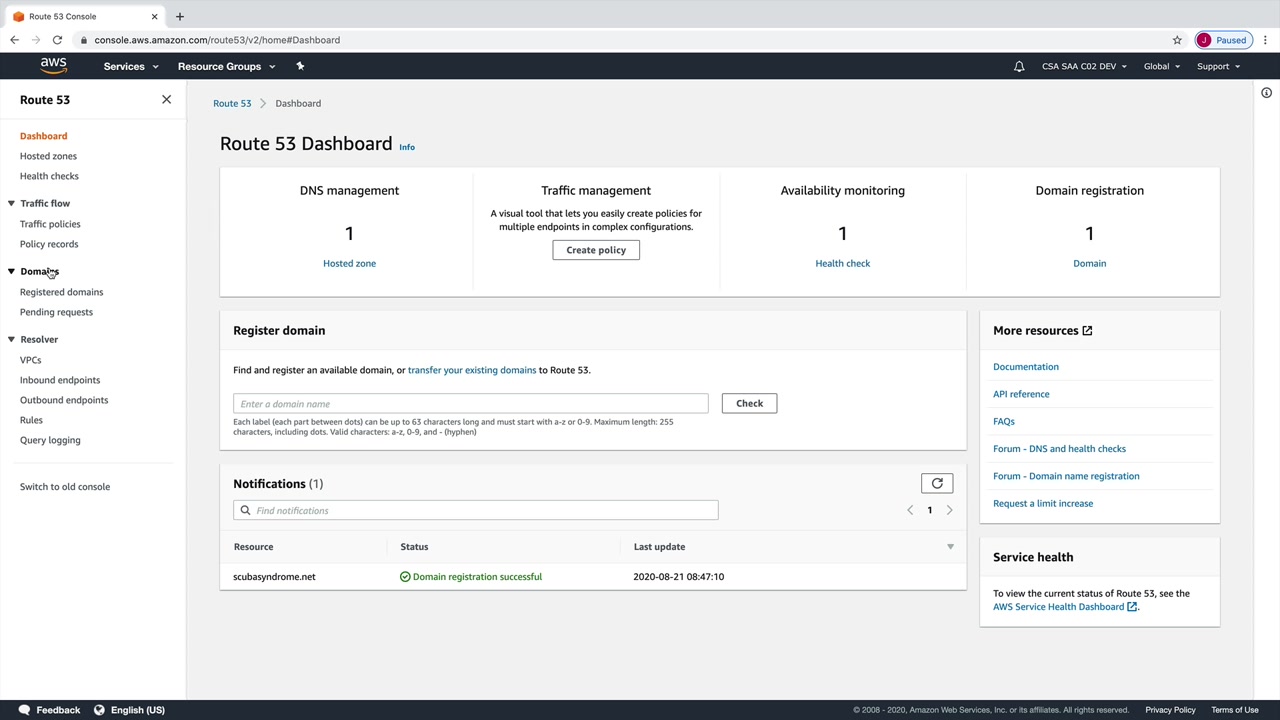The height and width of the screenshot is (720, 1280).
Task: Click the browser address bar
Action: pyautogui.click(x=620, y=40)
